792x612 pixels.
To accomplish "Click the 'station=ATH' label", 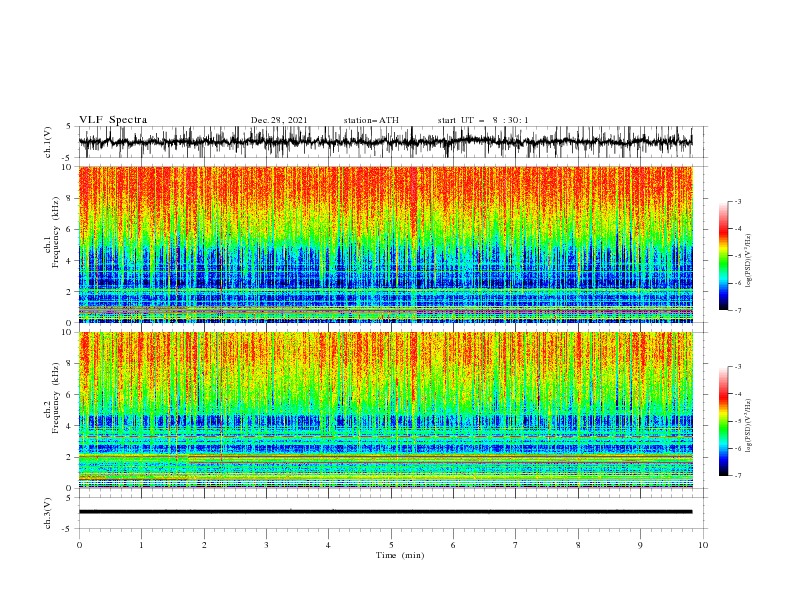I will [x=371, y=120].
